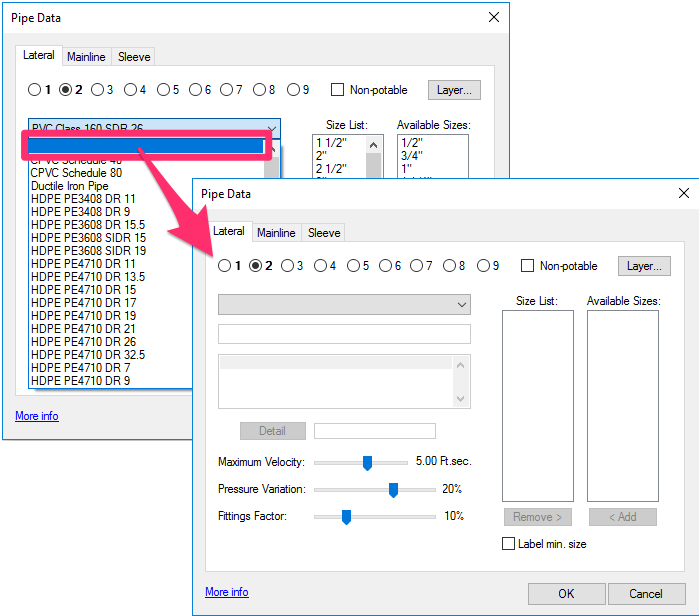Image resolution: width=699 pixels, height=616 pixels.
Task: Select radio button 8 in front Pipe Data dialog
Action: click(x=449, y=266)
